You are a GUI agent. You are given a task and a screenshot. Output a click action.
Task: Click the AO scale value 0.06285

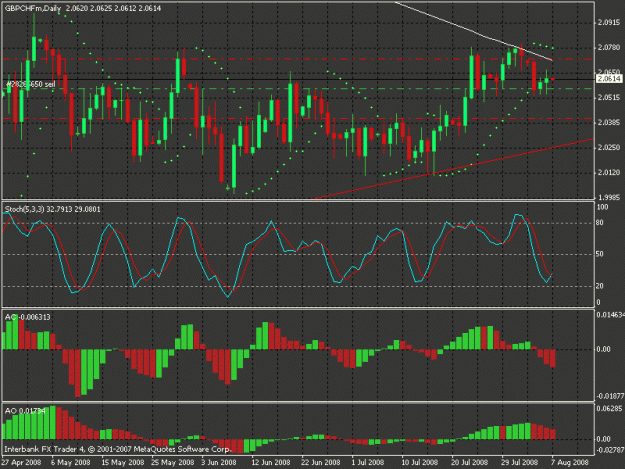click(x=609, y=408)
